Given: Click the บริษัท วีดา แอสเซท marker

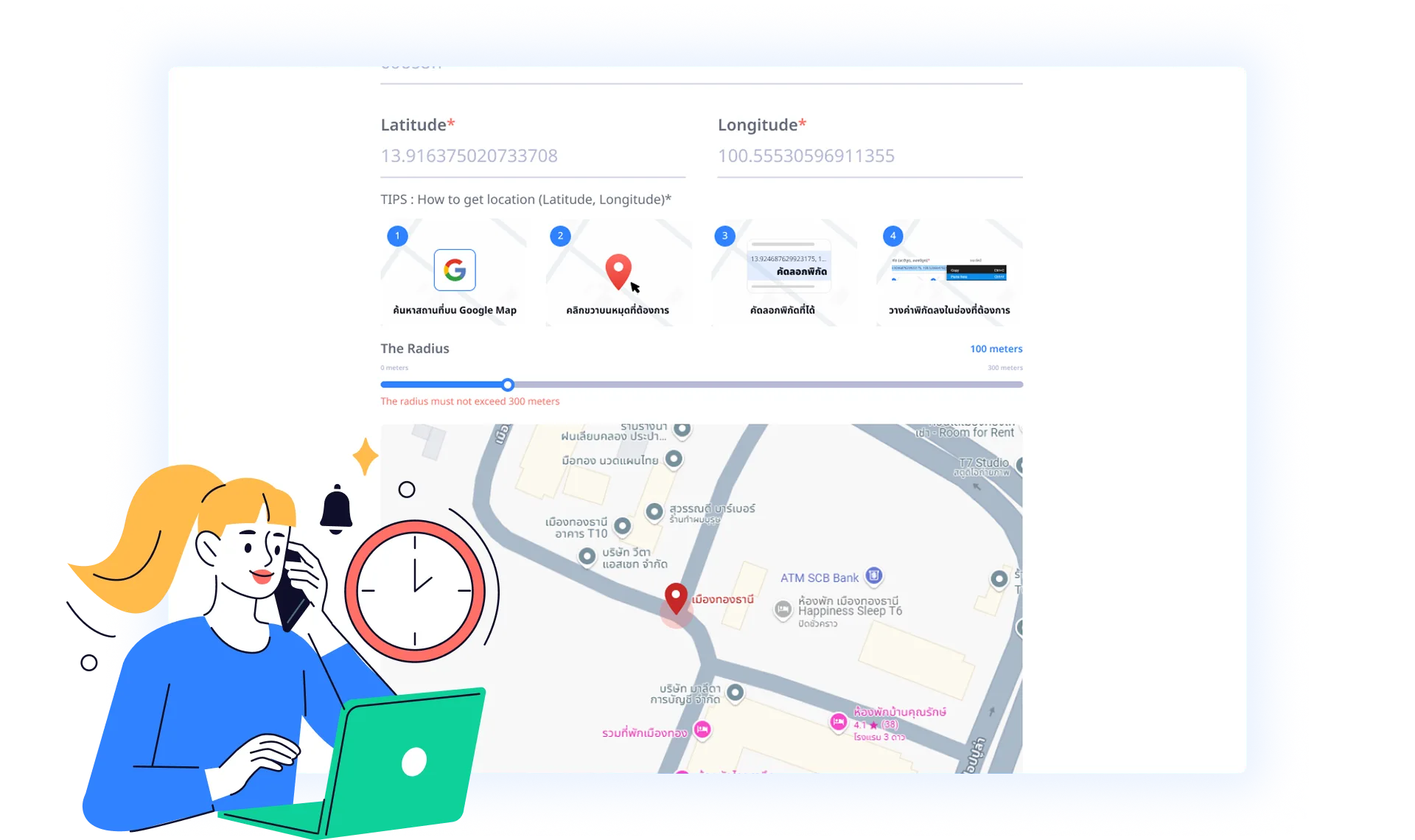Looking at the screenshot, I should coord(587,556).
